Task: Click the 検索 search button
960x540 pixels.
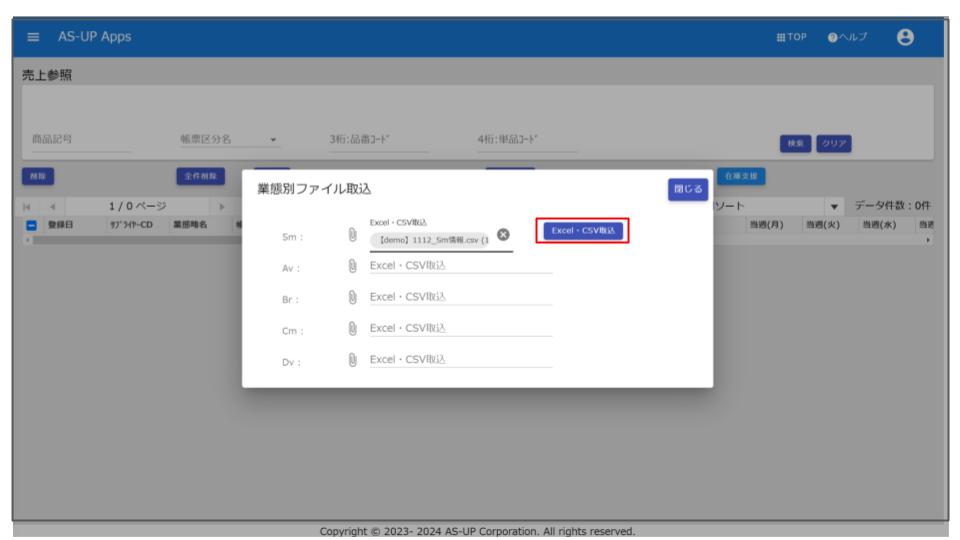Action: click(x=796, y=143)
